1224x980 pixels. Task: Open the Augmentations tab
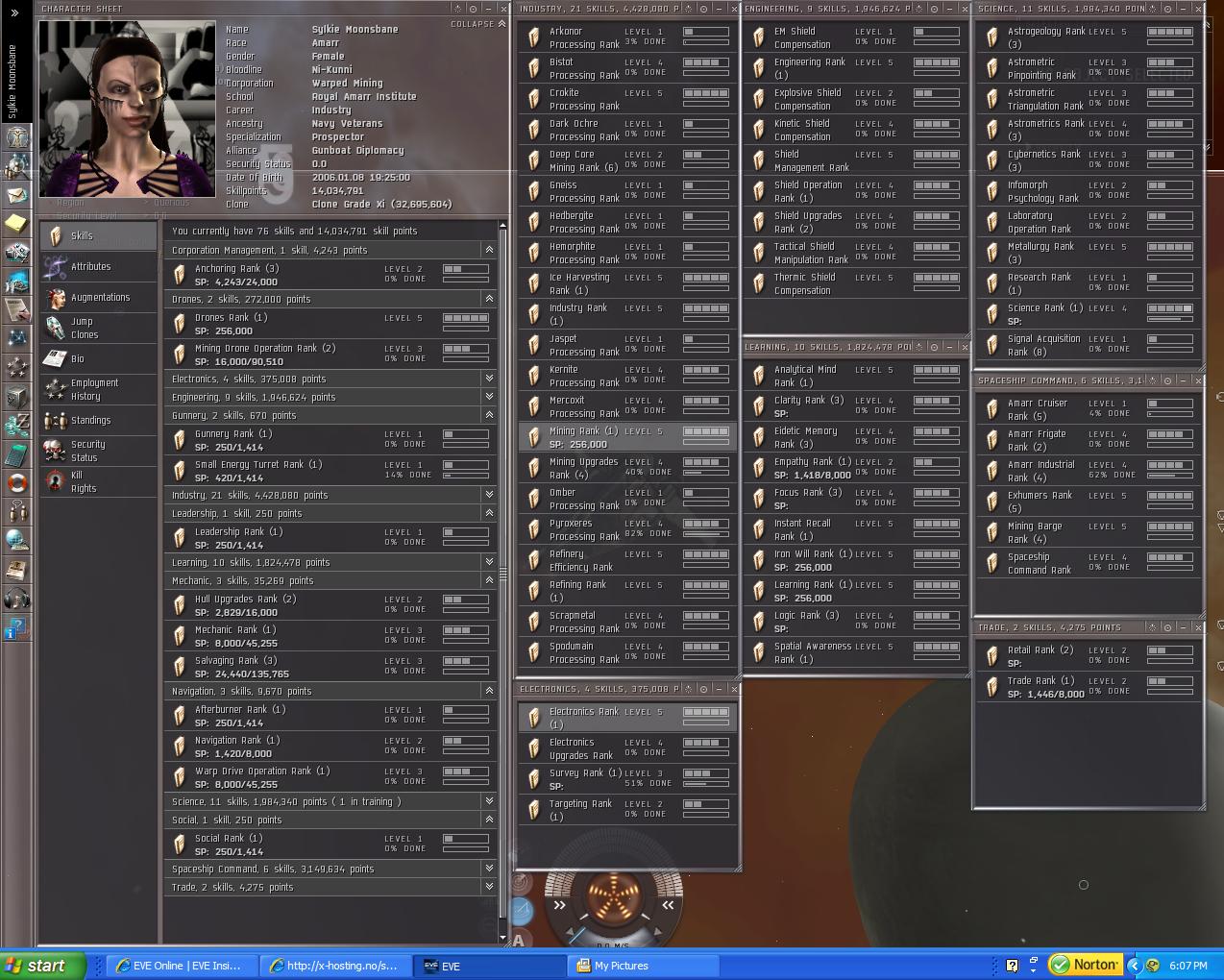98,297
